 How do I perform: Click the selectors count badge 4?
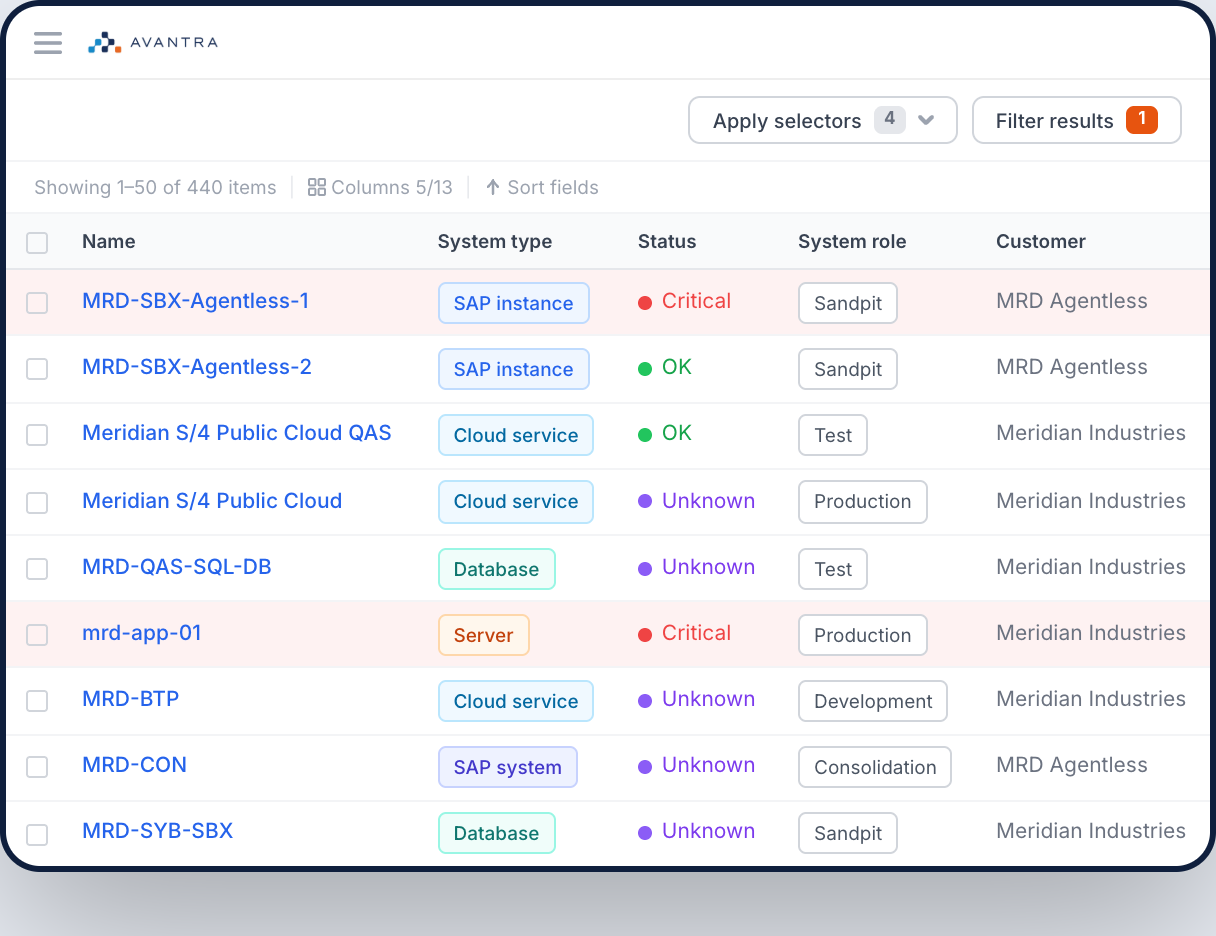[x=889, y=120]
